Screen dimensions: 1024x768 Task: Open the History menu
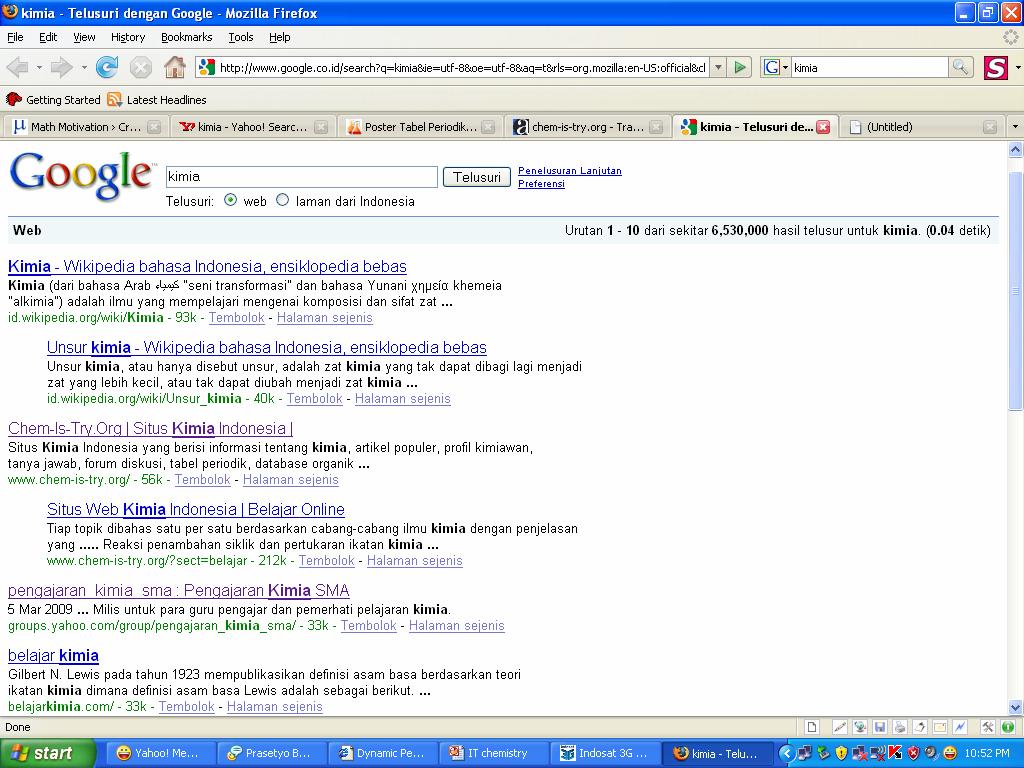(x=128, y=37)
